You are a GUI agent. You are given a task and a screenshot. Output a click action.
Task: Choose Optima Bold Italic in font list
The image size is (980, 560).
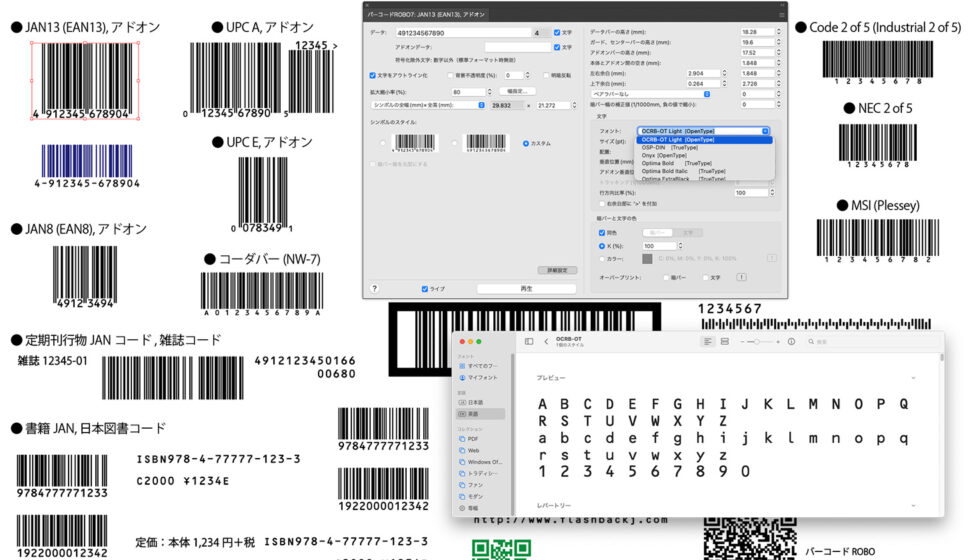coord(704,171)
